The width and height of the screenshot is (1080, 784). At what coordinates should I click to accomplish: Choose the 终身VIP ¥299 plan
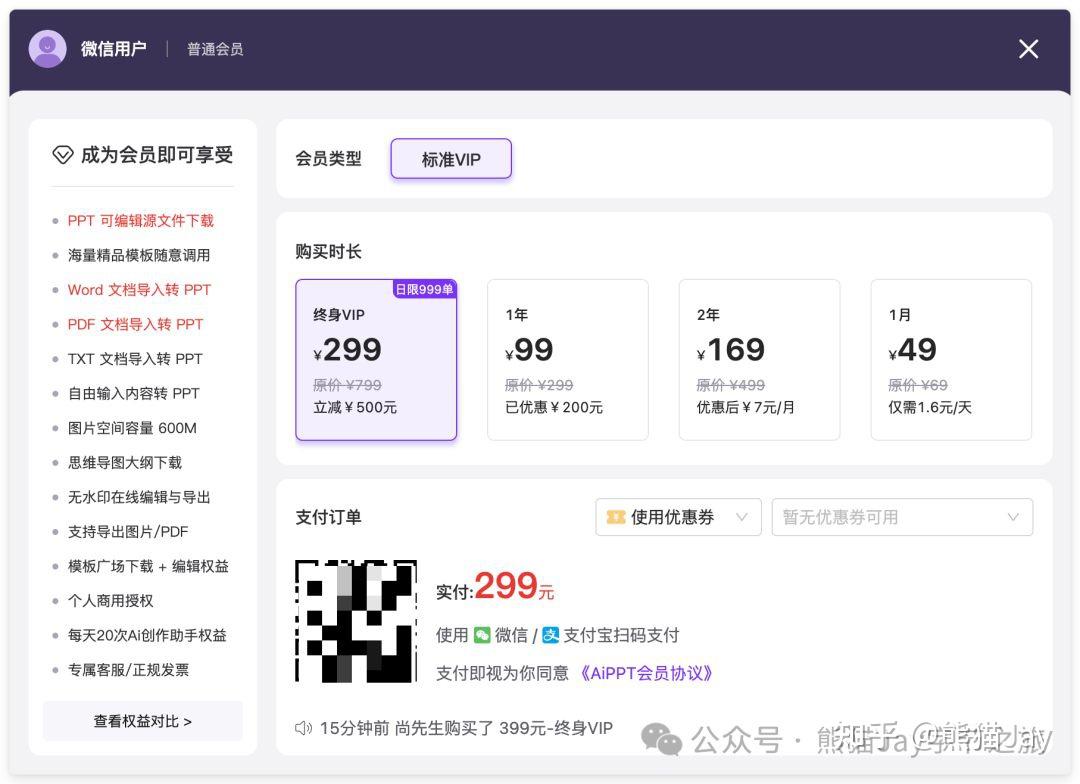pos(376,360)
